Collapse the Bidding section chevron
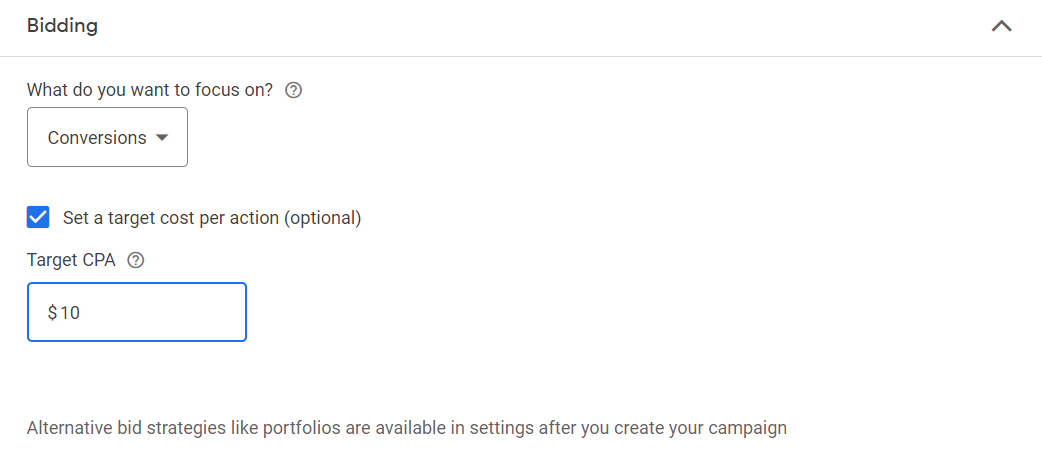This screenshot has height=452, width=1042. pyautogui.click(x=1001, y=27)
